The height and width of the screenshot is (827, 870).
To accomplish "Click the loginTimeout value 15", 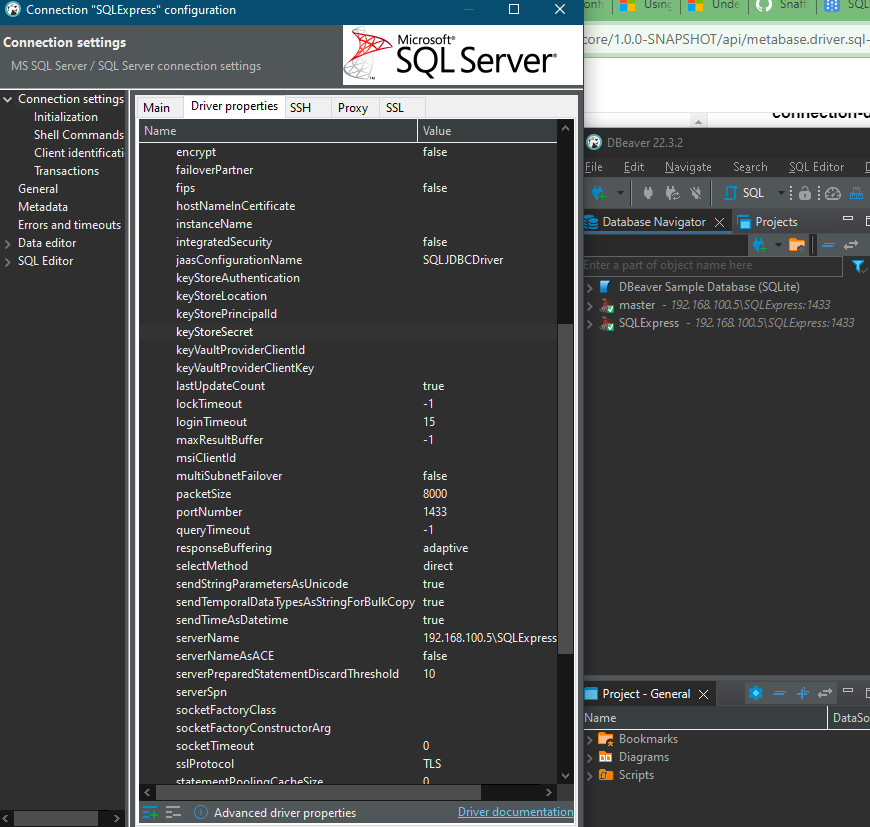I will pyautogui.click(x=429, y=422).
